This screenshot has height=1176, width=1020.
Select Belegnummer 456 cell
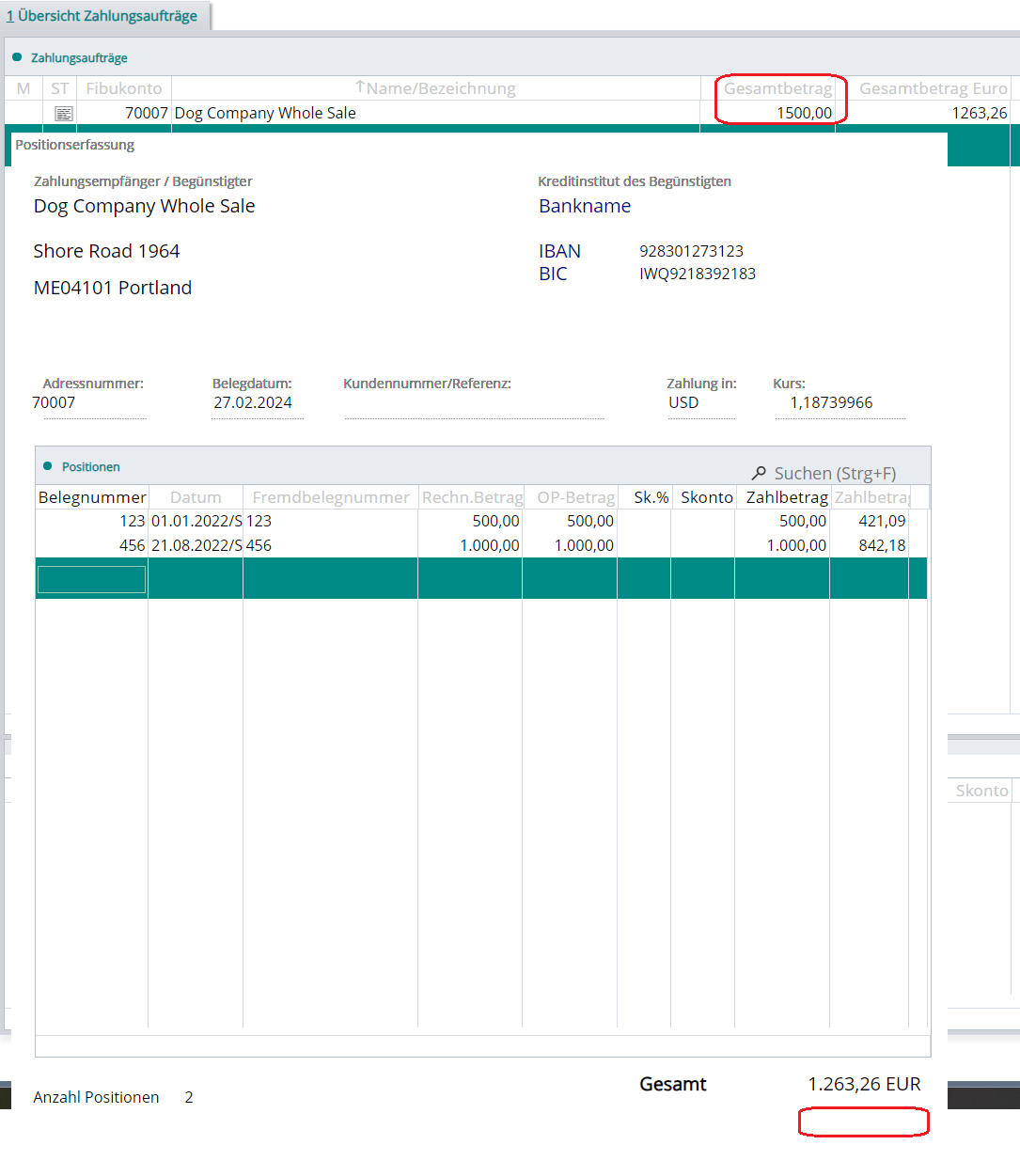[92, 545]
